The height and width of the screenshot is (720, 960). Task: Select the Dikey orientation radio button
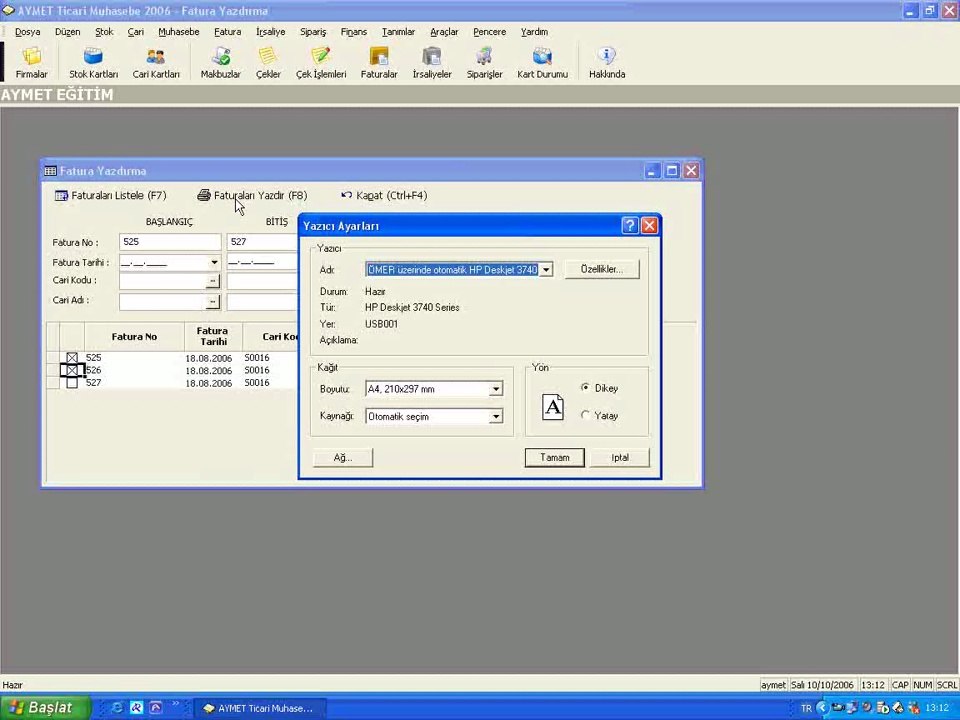[585, 388]
